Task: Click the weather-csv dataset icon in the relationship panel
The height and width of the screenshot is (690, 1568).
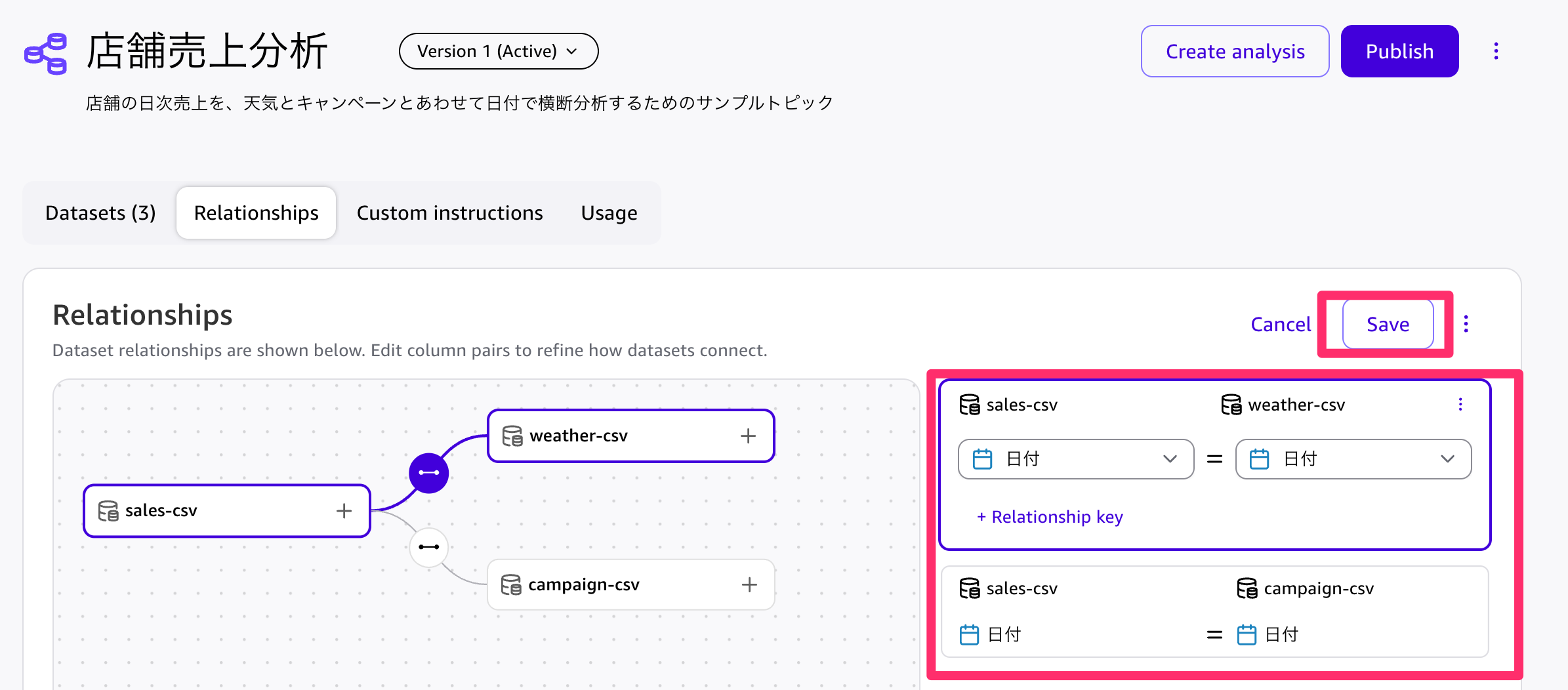Action: [1231, 405]
